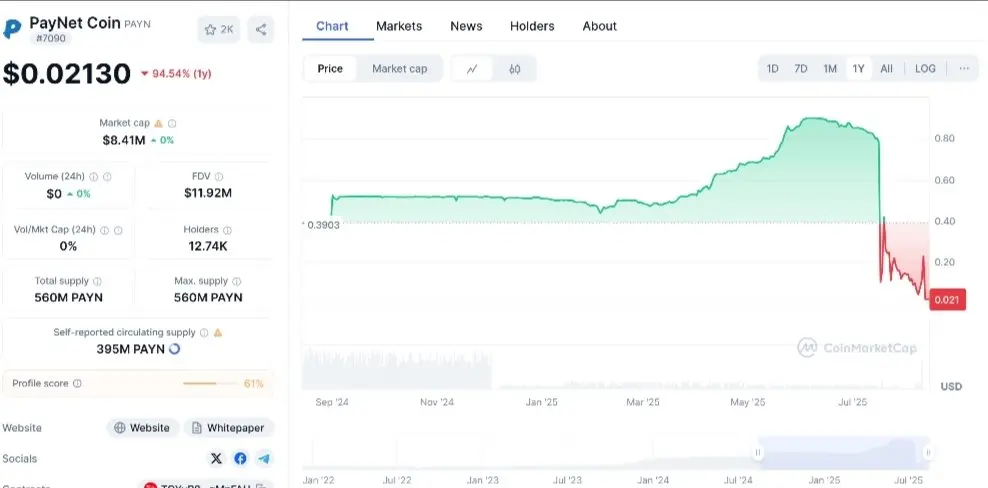Click Market cap warning triangle icon
The image size is (988, 488).
coord(159,124)
